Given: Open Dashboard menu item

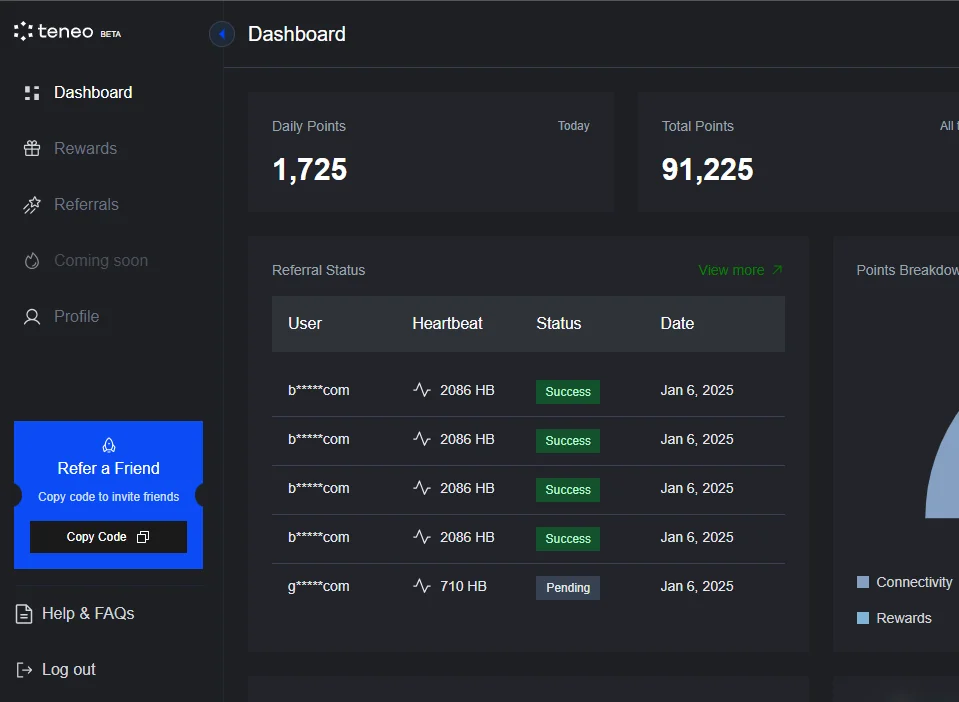Looking at the screenshot, I should click(x=93, y=92).
